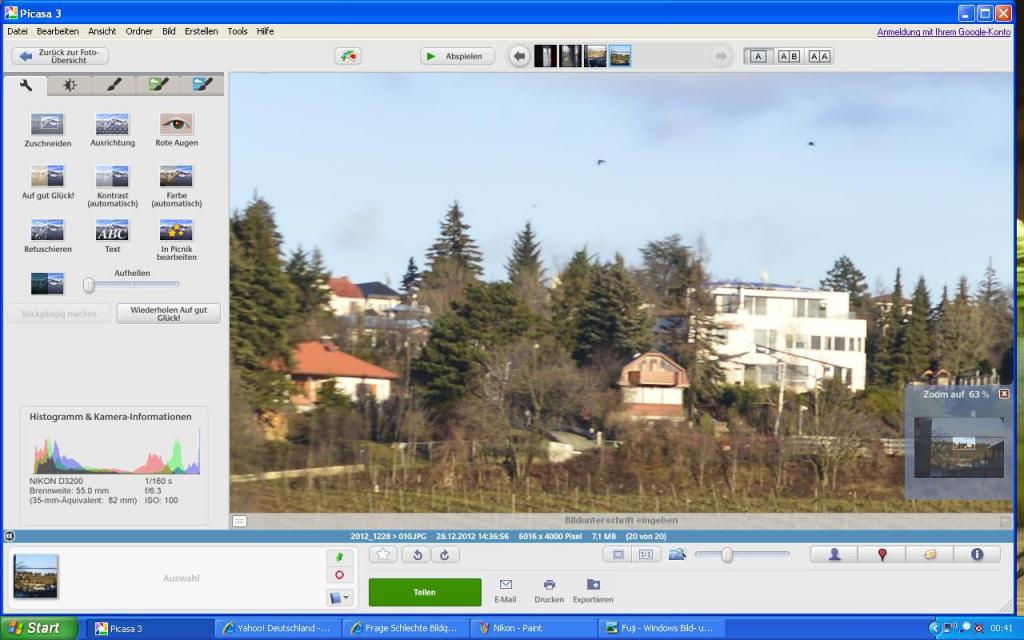Open the Retuschieren retouch tool
The image size is (1024, 640).
pyautogui.click(x=48, y=236)
